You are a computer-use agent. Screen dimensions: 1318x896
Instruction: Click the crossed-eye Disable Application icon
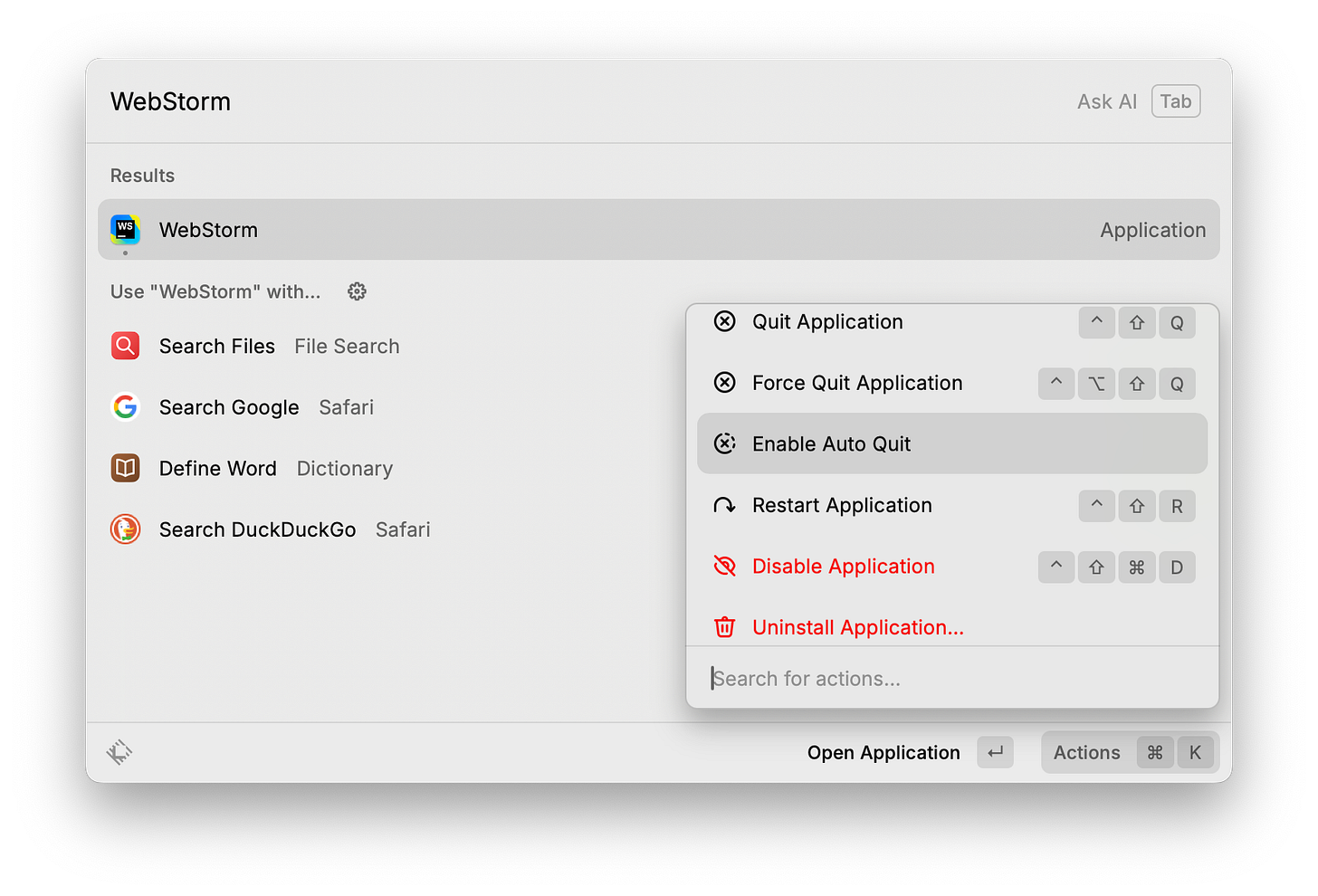point(724,567)
